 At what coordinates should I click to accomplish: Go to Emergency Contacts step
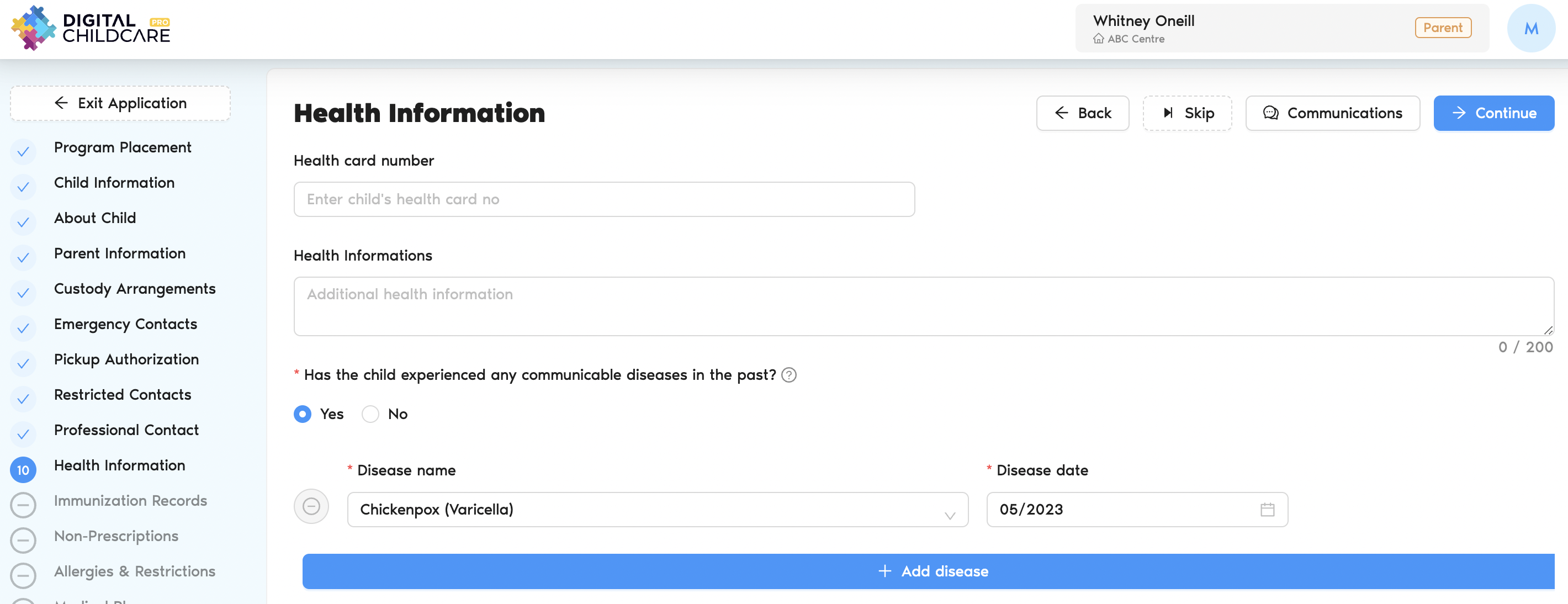[125, 324]
